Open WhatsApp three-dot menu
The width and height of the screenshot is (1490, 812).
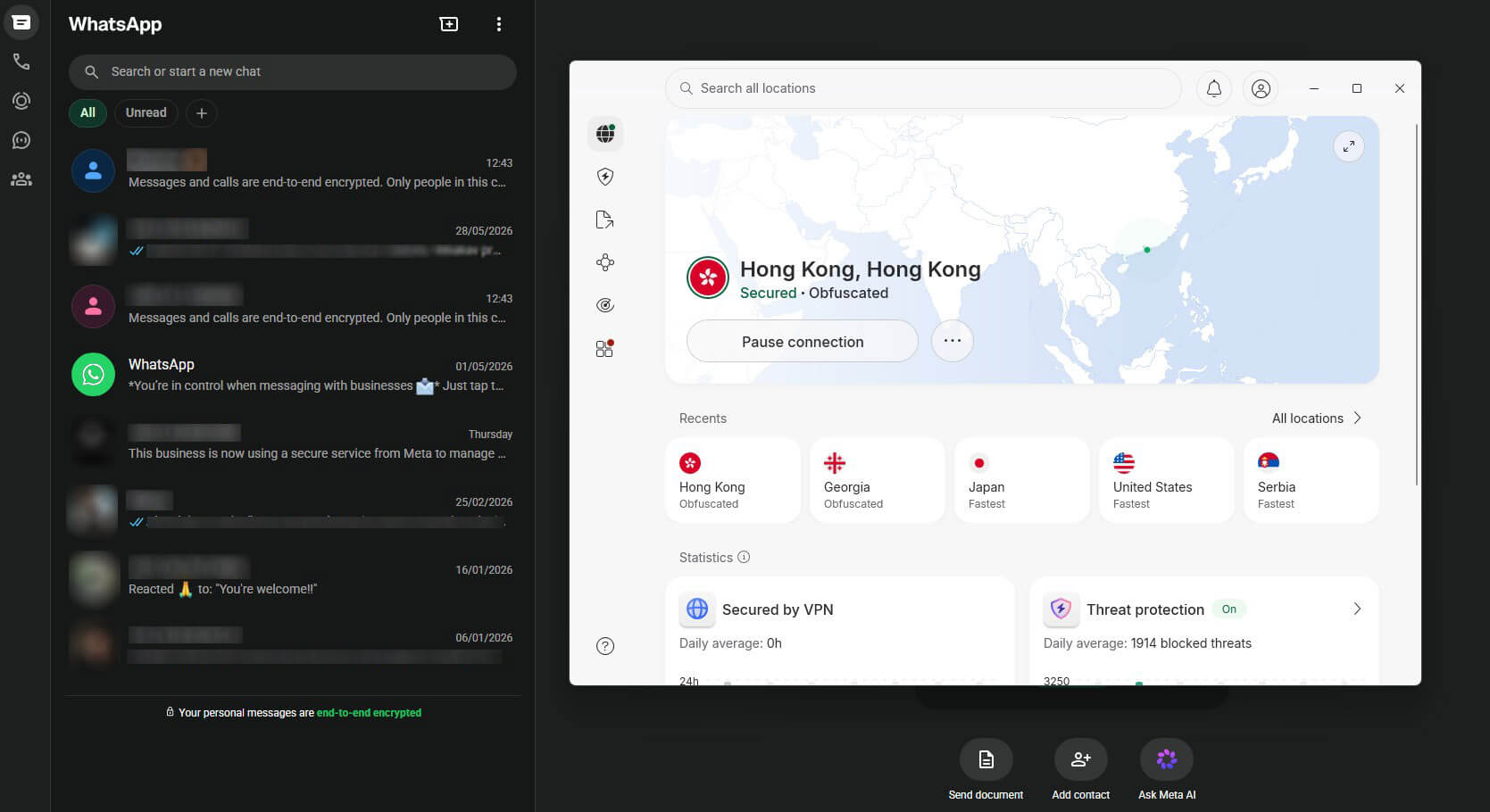click(x=499, y=24)
